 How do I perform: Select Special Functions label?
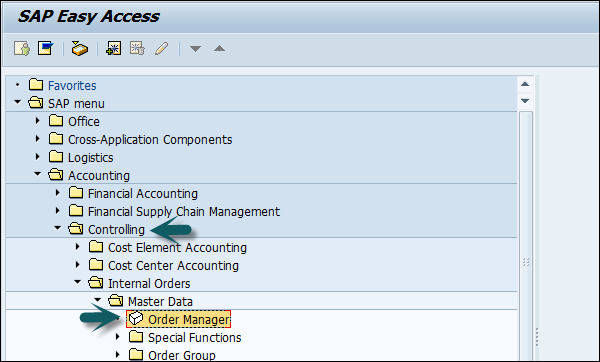[195, 338]
